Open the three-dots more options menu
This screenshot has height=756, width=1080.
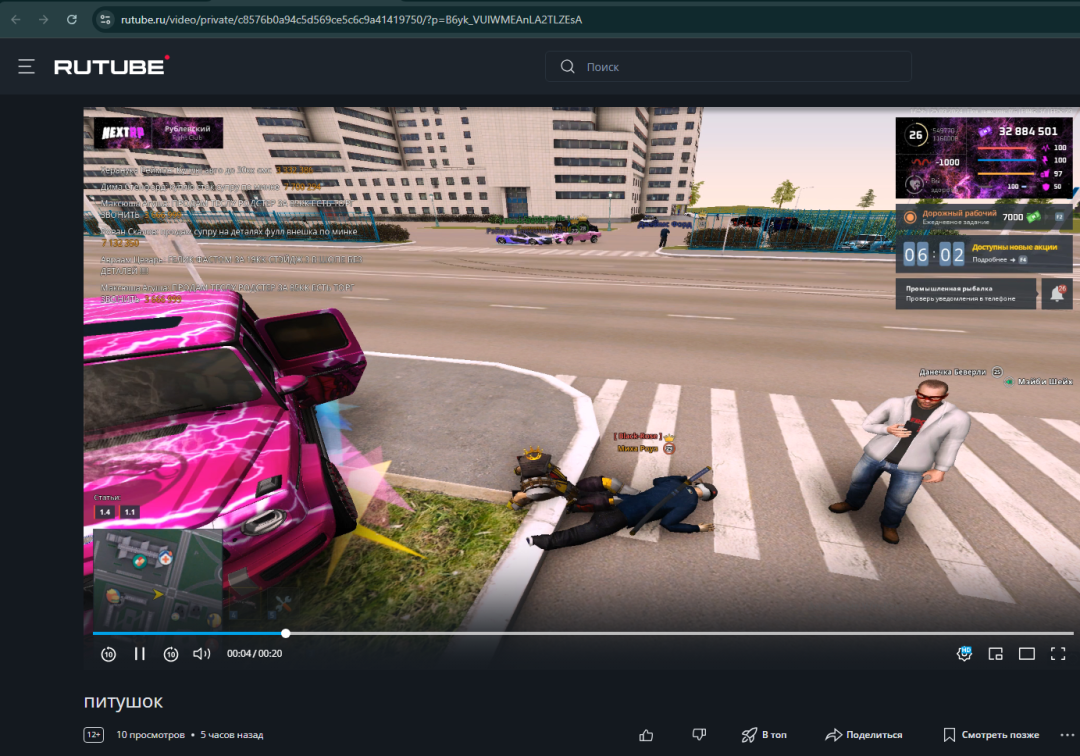tap(1067, 735)
